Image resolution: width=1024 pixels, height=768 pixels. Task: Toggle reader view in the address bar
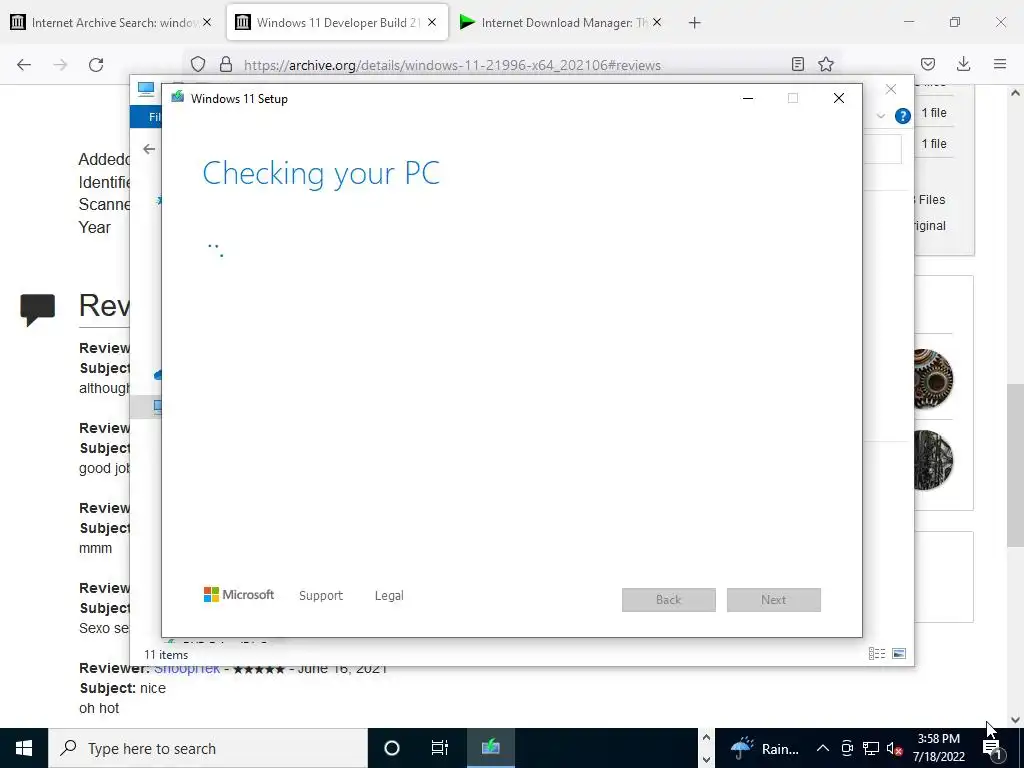tap(797, 64)
